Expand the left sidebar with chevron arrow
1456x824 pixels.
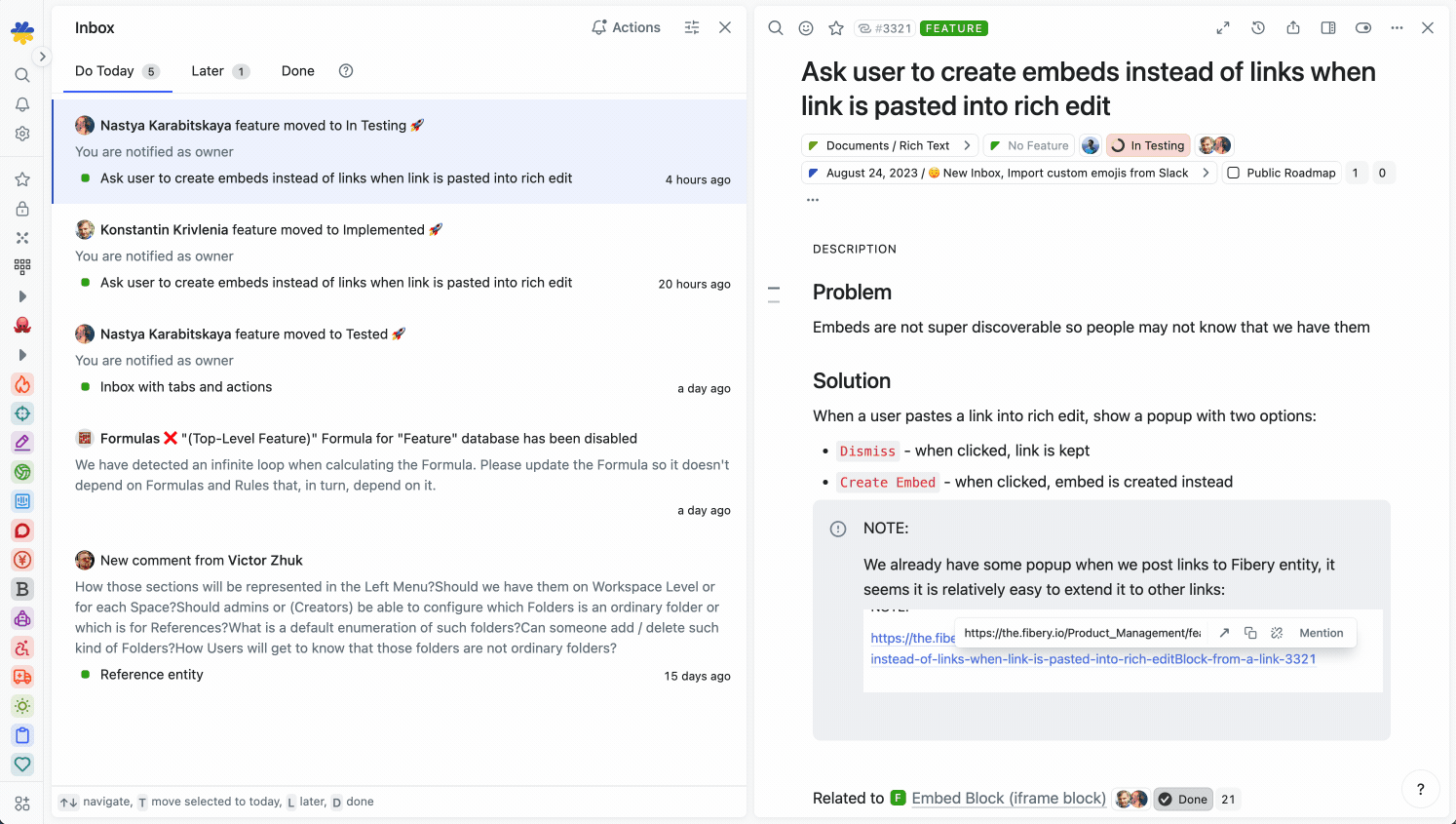tap(42, 57)
